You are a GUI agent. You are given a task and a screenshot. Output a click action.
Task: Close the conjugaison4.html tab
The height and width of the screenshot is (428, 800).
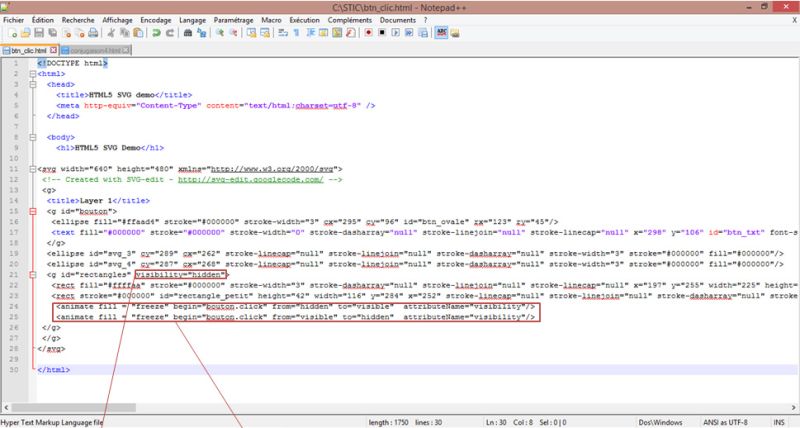coord(126,50)
